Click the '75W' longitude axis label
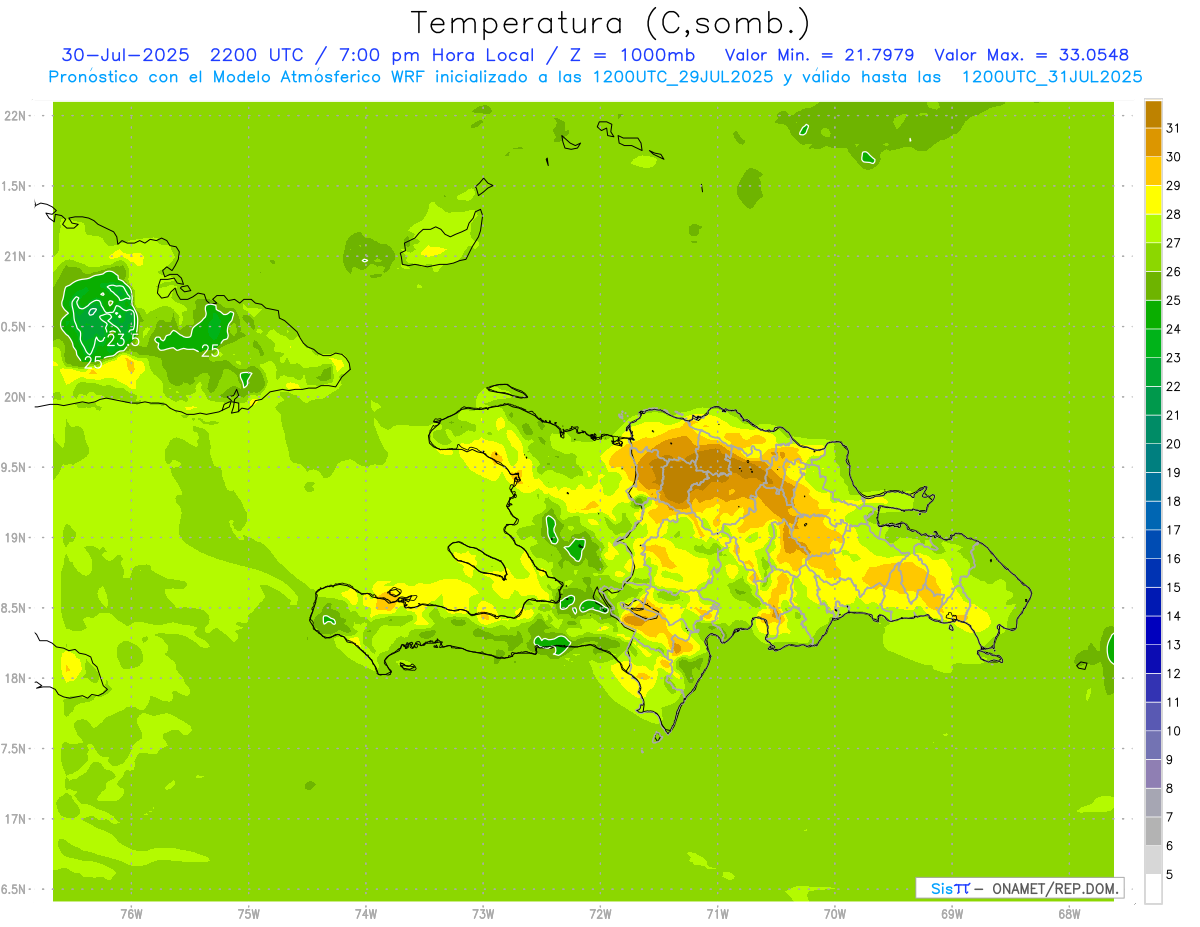This screenshot has width=1200, height=927. coord(249,914)
